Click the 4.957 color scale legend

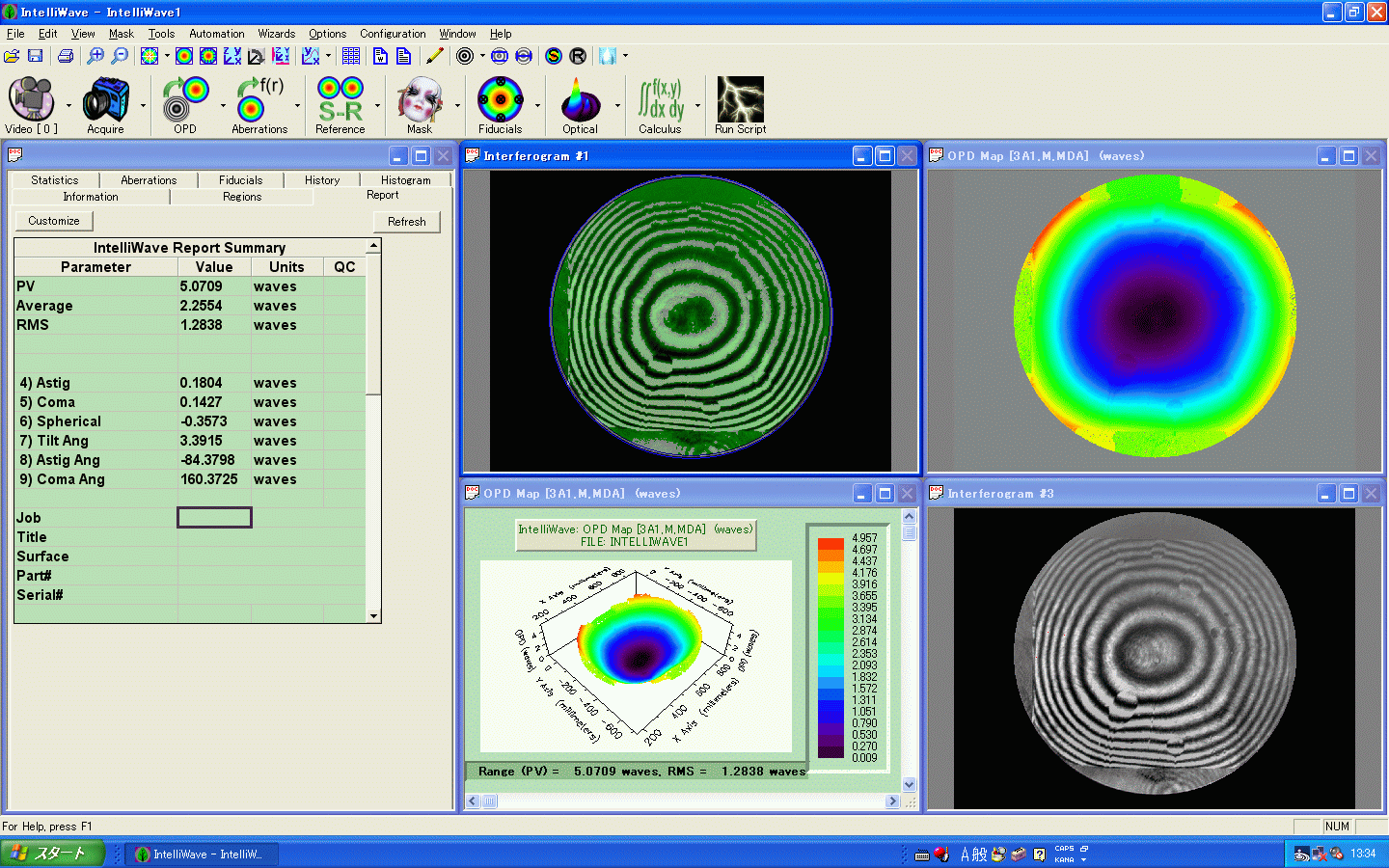pyautogui.click(x=864, y=538)
